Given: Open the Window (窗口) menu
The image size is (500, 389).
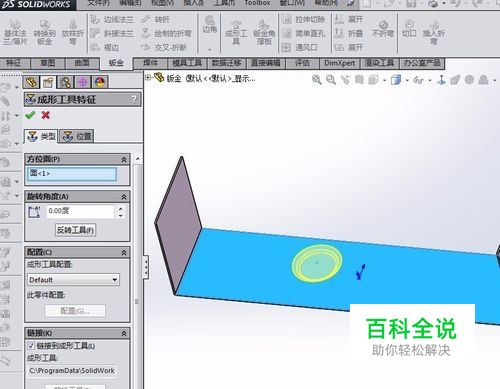Looking at the screenshot, I should coord(292,3).
